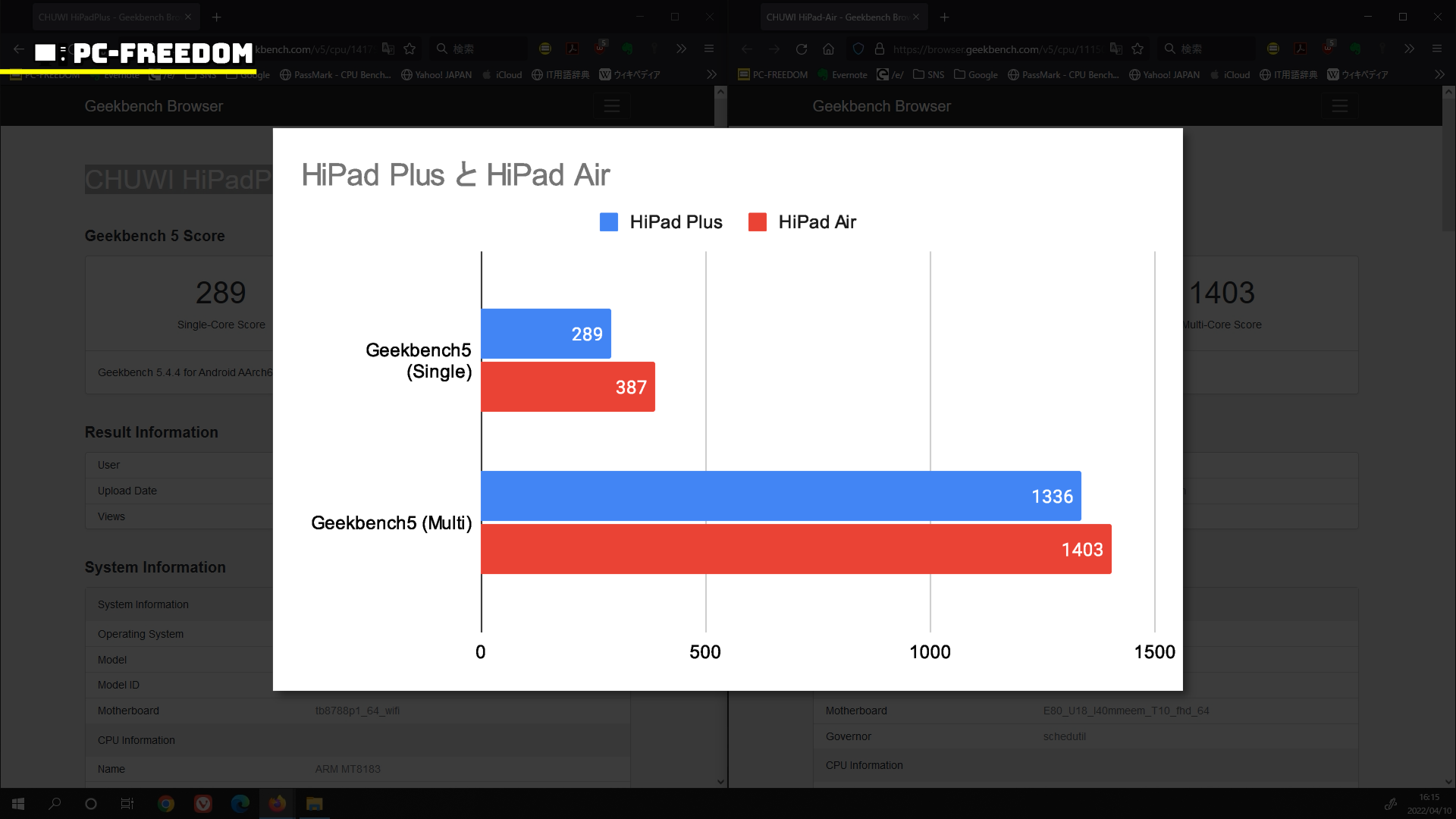The image size is (1456, 819).
Task: Open the Yahoo! JAPAN bookmark in the right browser
Action: coord(1164,75)
